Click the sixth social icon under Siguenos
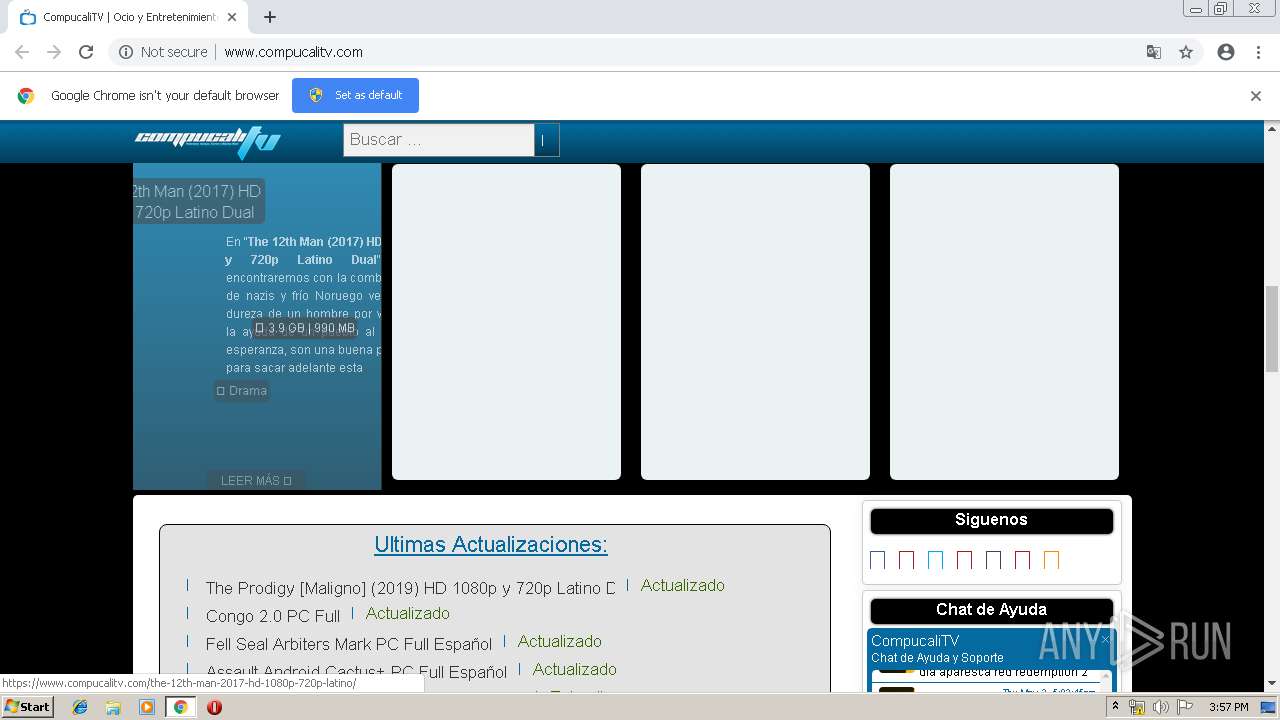The height and width of the screenshot is (720, 1280). (x=1022, y=560)
